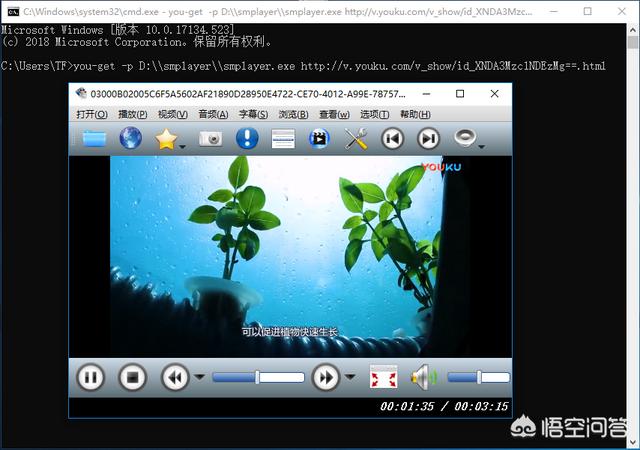The image size is (640, 450).
Task: Click the film clapper video icon
Action: coord(319,139)
